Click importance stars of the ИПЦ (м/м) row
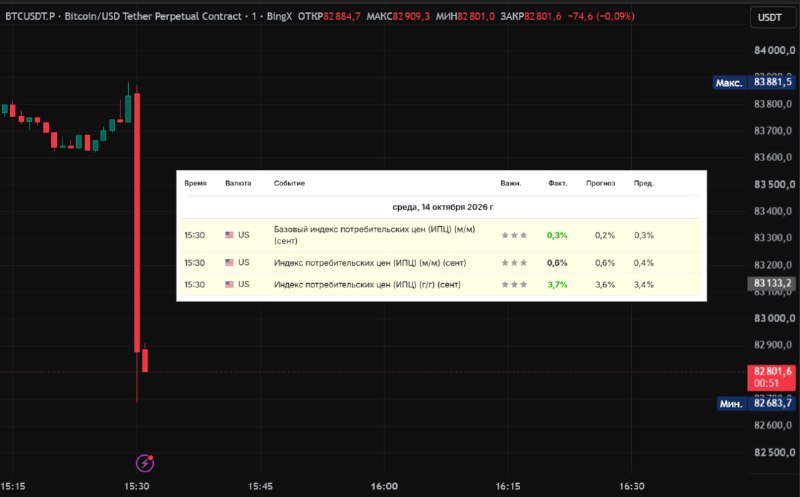 [514, 263]
